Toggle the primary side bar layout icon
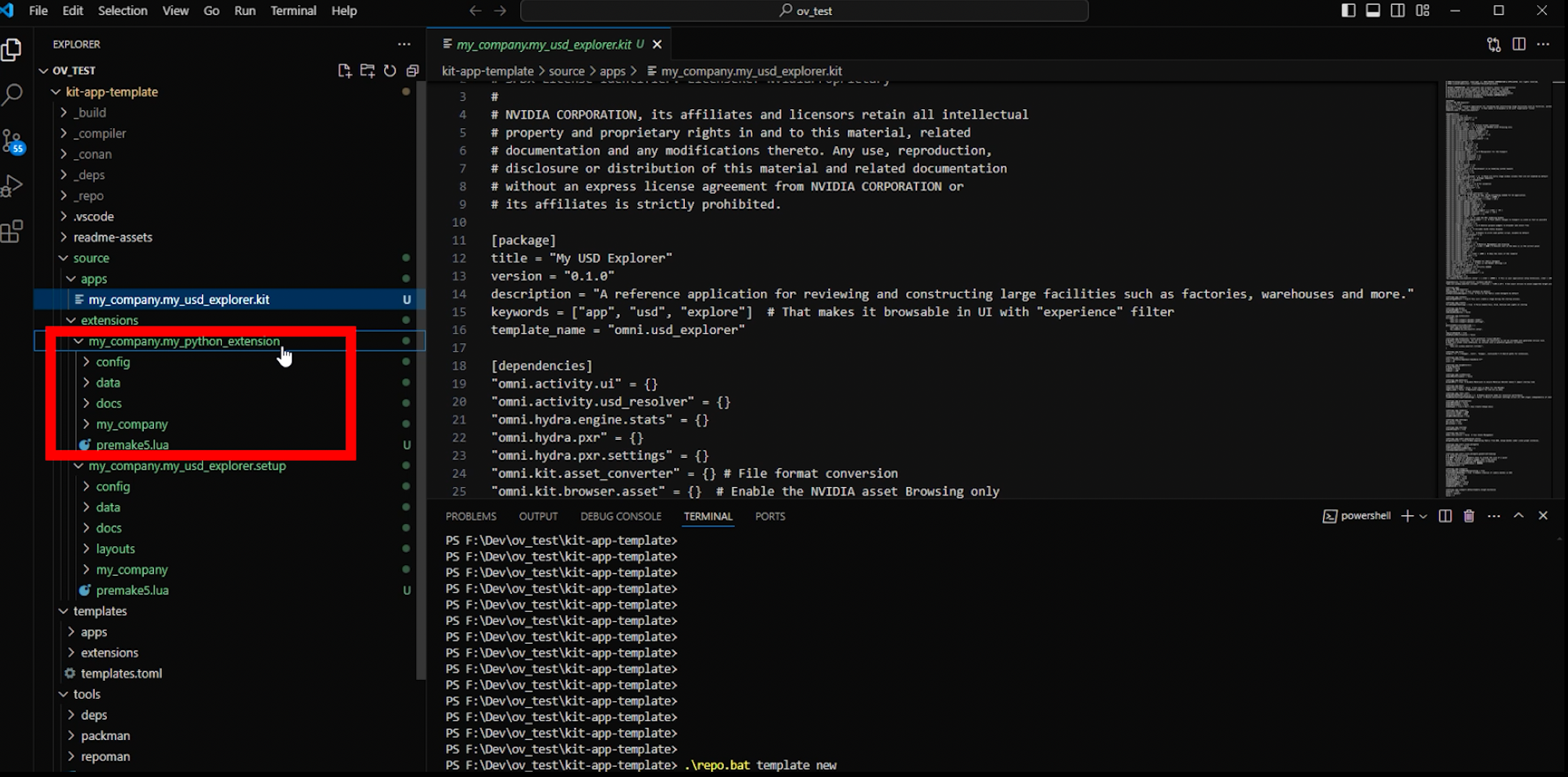Screen dimensions: 1568x777 click(x=1348, y=10)
